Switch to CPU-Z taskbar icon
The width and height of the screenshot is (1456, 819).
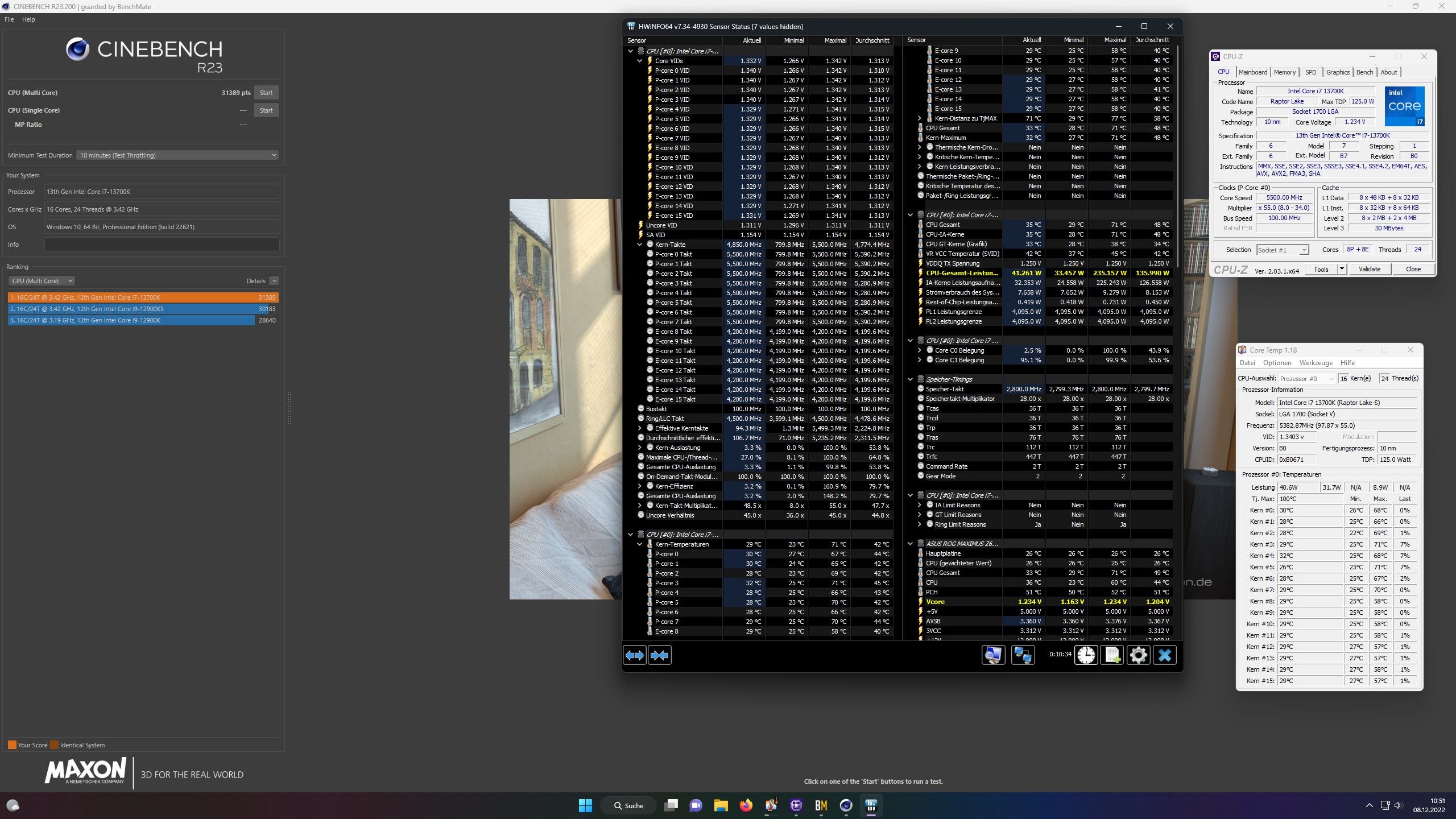pos(796,805)
